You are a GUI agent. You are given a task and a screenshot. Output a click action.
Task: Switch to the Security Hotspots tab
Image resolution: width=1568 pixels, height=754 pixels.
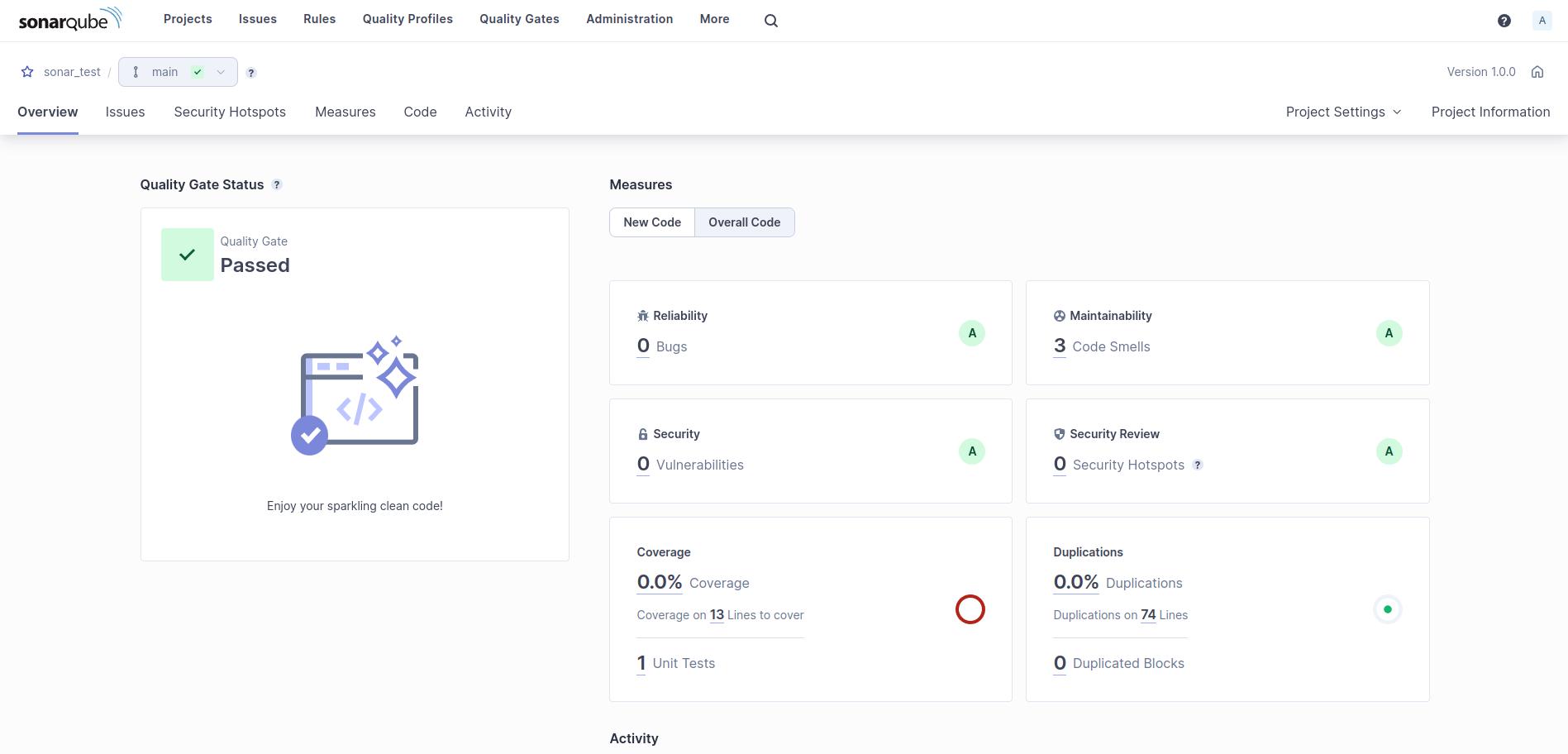click(230, 112)
